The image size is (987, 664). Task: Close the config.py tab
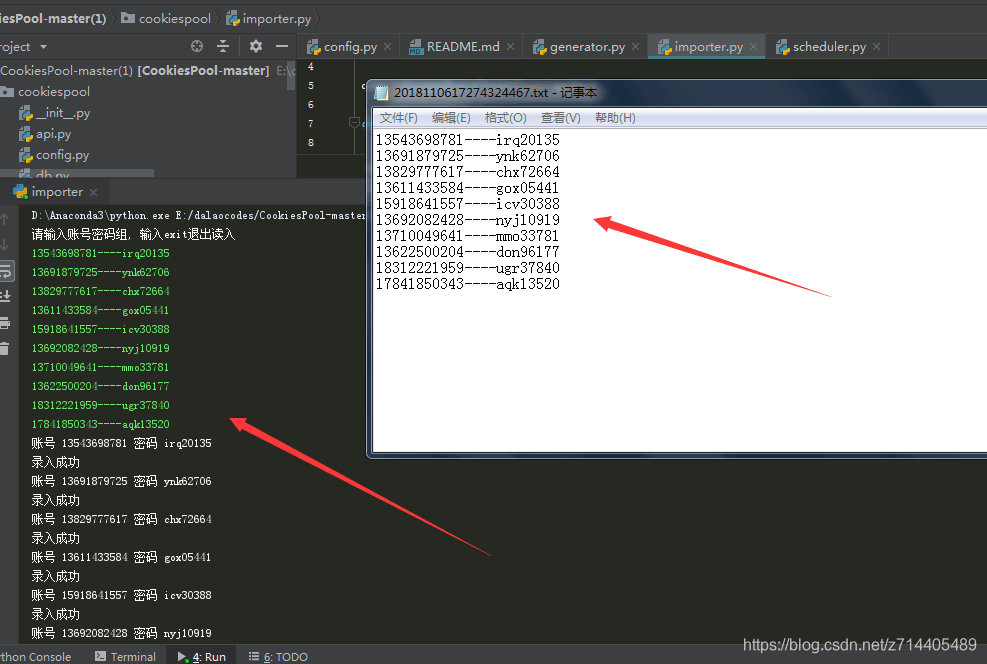pyautogui.click(x=388, y=47)
